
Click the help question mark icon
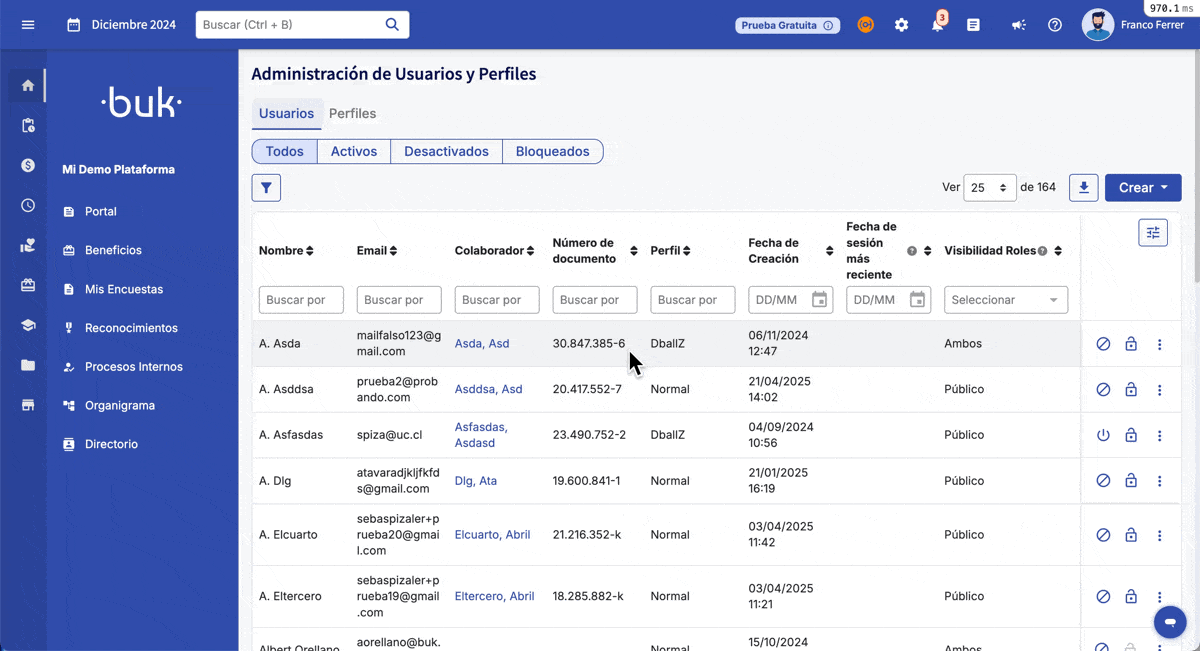click(x=1054, y=25)
